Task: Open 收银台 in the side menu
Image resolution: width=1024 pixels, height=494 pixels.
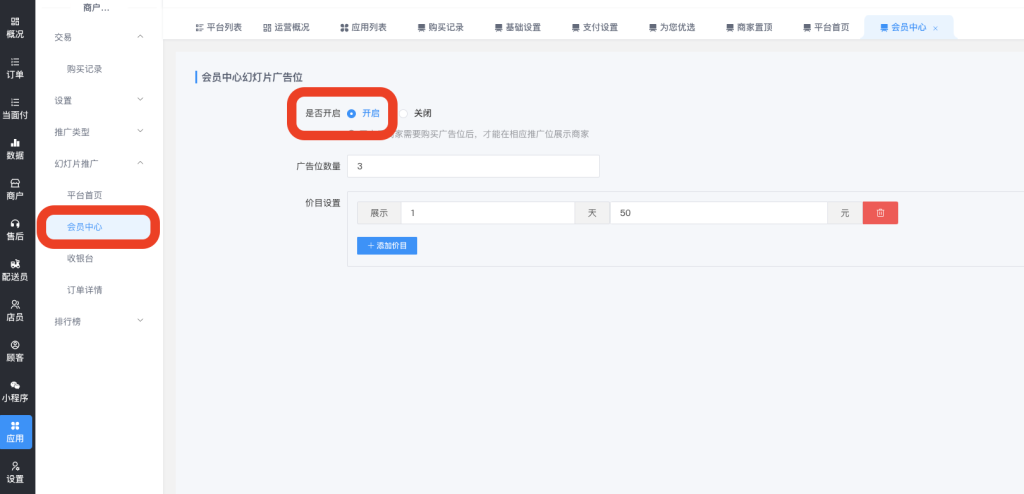Action: [x=80, y=258]
